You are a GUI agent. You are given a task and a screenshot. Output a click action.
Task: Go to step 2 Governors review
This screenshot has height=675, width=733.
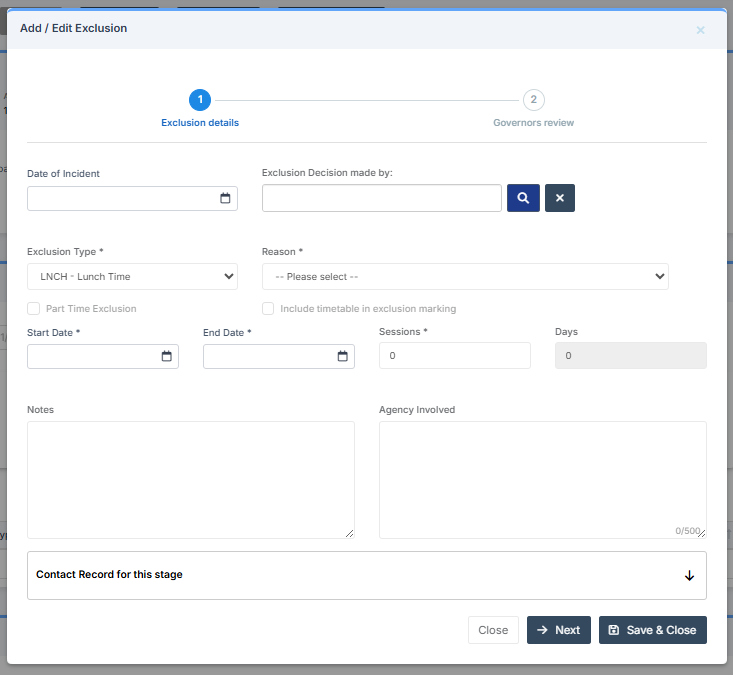point(533,100)
